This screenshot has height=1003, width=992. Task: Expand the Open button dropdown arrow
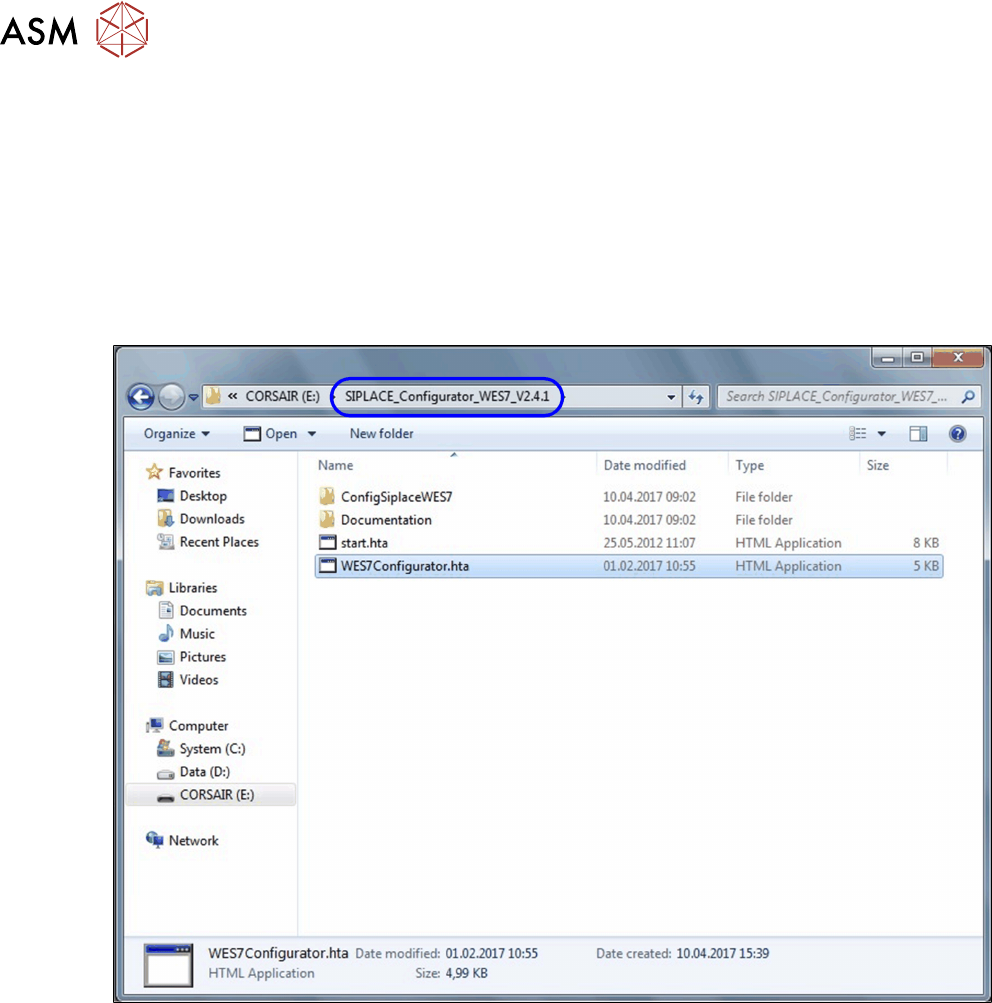point(311,434)
